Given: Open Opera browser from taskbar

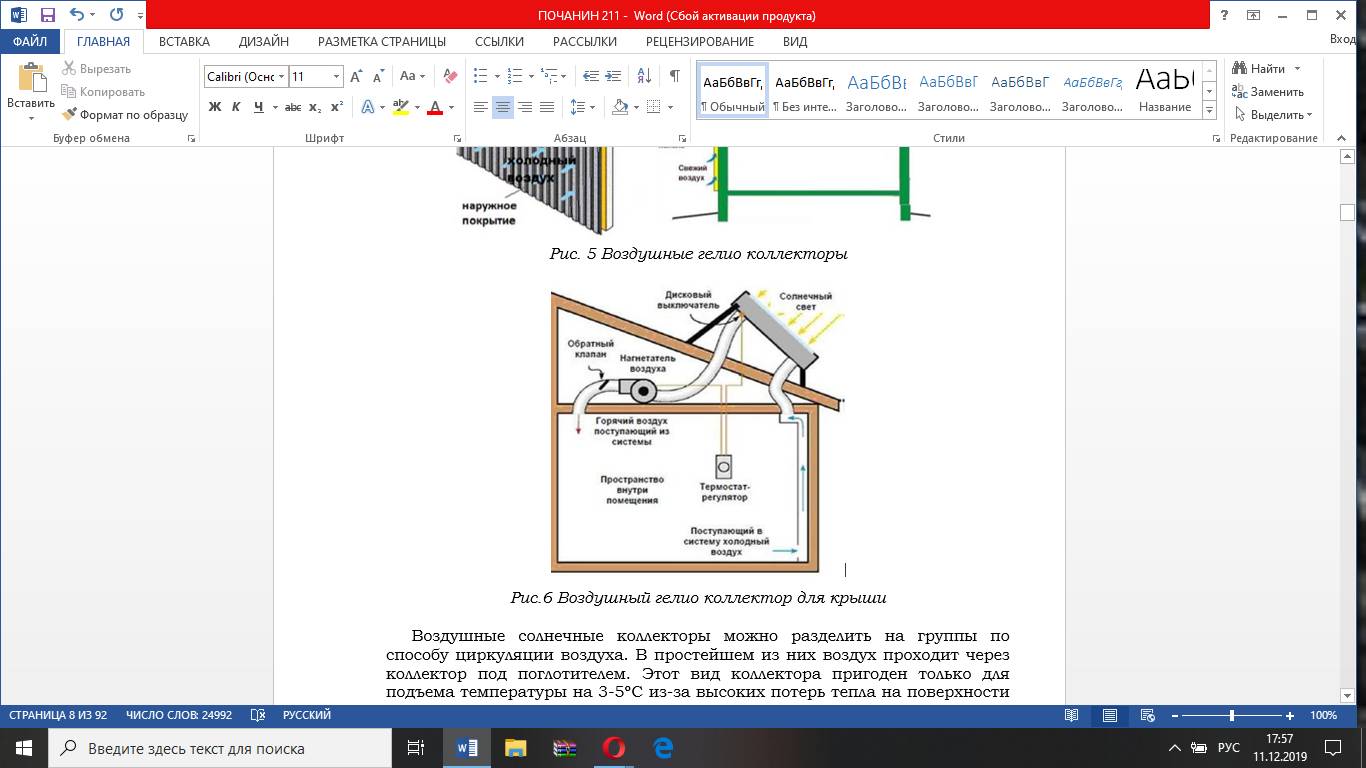Looking at the screenshot, I should [x=614, y=748].
